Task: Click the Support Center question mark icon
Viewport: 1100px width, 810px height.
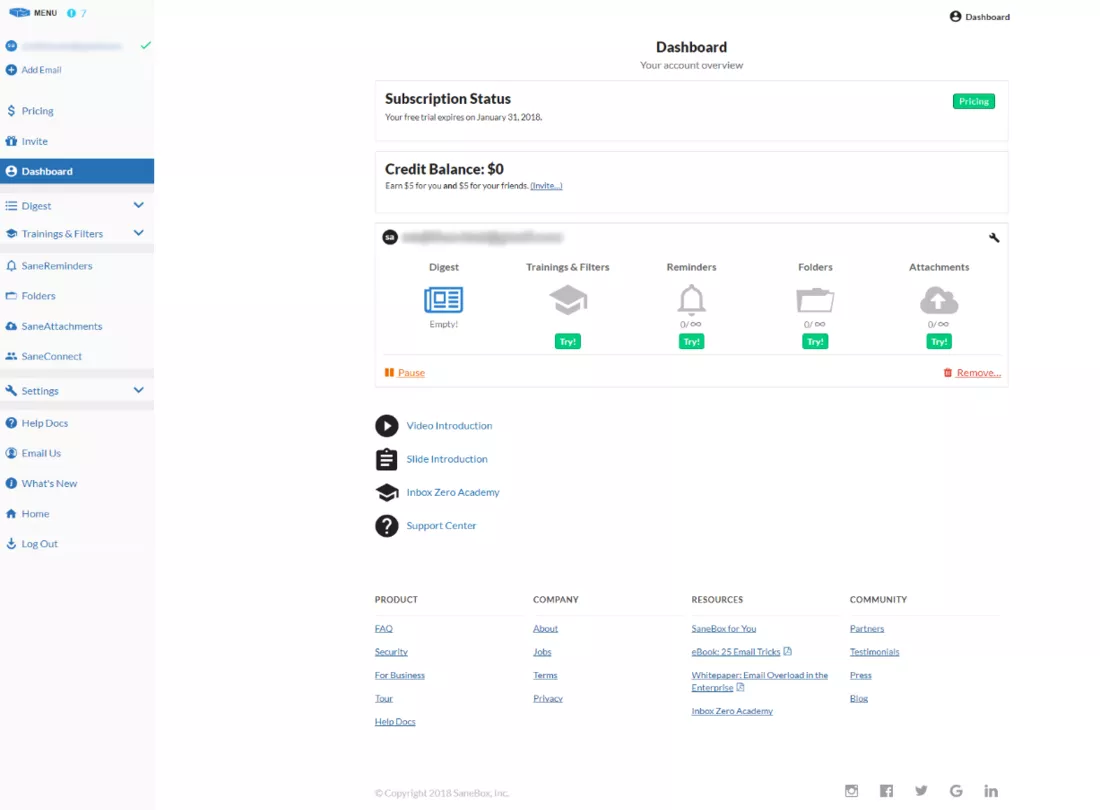Action: click(x=387, y=526)
